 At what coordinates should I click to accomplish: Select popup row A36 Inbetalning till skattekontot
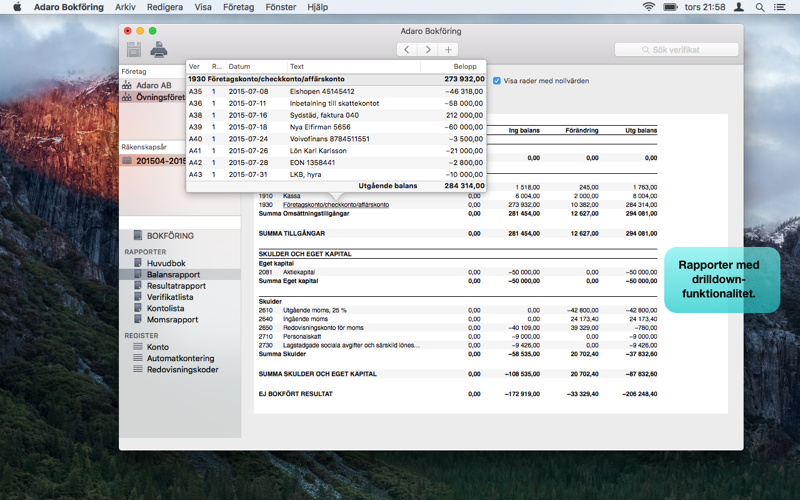pyautogui.click(x=336, y=103)
